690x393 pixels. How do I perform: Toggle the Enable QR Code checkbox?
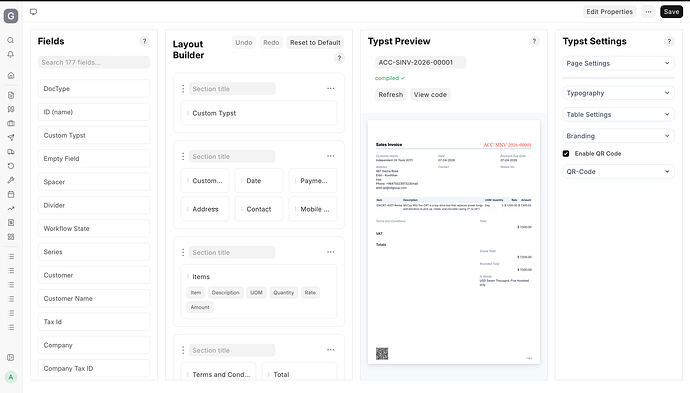(x=566, y=154)
